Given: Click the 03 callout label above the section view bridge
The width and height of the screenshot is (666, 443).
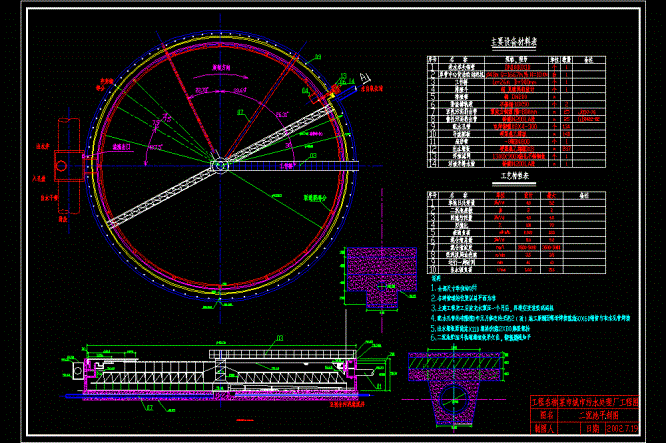Looking at the screenshot, I should click(x=279, y=339).
